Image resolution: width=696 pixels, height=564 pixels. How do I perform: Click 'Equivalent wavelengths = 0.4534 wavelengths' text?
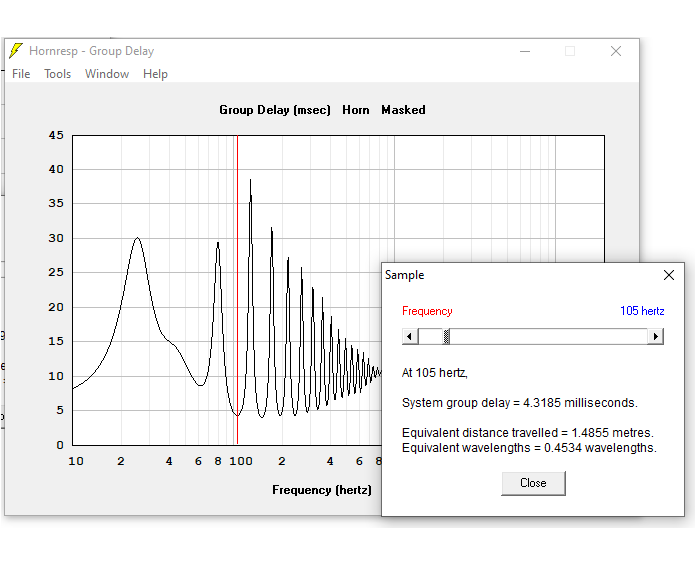tap(529, 447)
